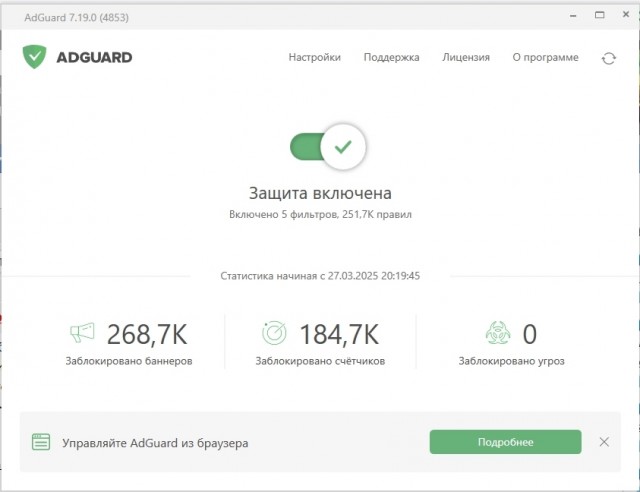Viewport: 640px width, 492px height.
Task: Click the Управляйте AdGuard из браузера text
Action: pos(155,443)
